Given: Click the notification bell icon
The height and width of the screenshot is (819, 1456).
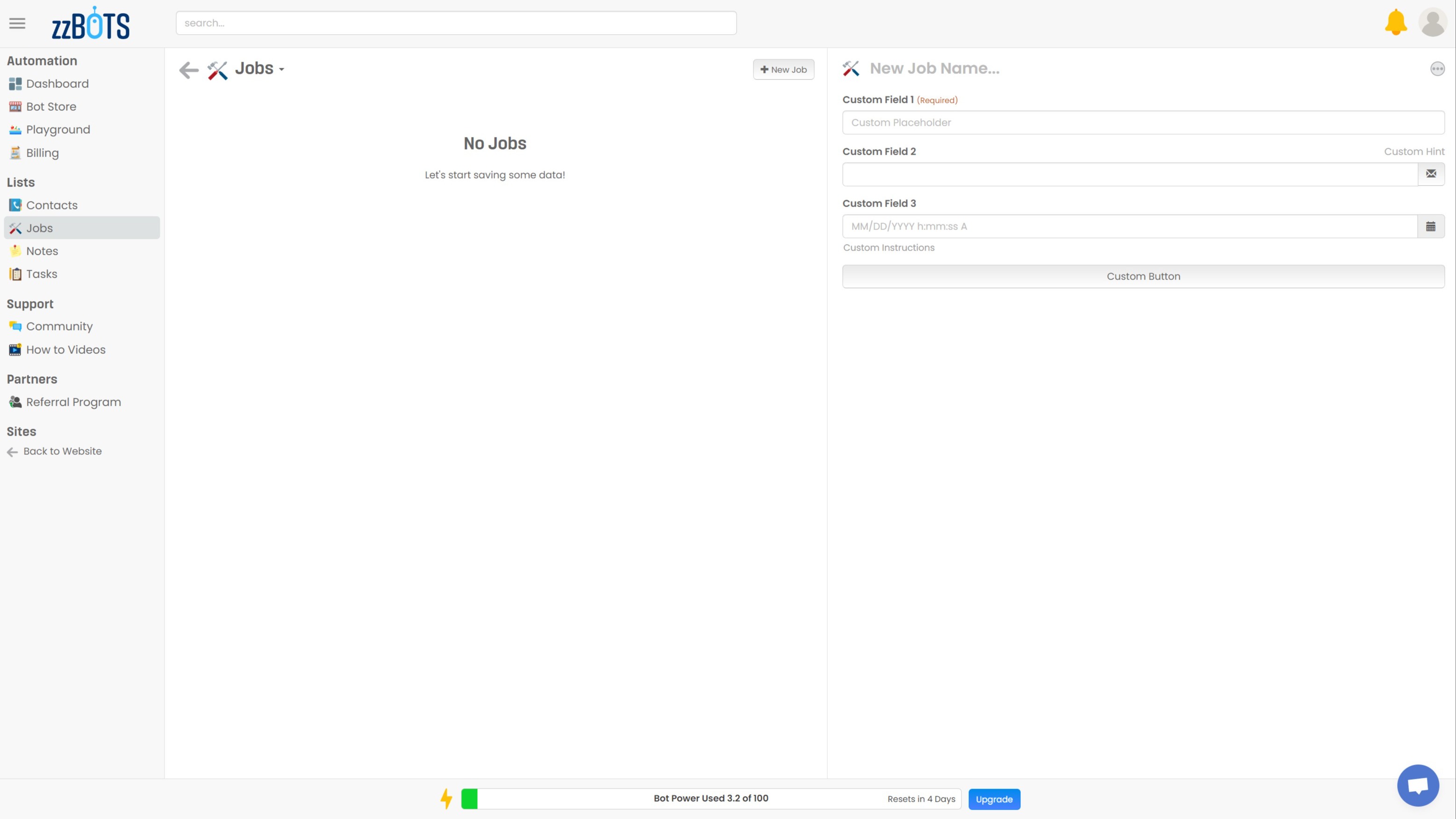Looking at the screenshot, I should point(1396,22).
